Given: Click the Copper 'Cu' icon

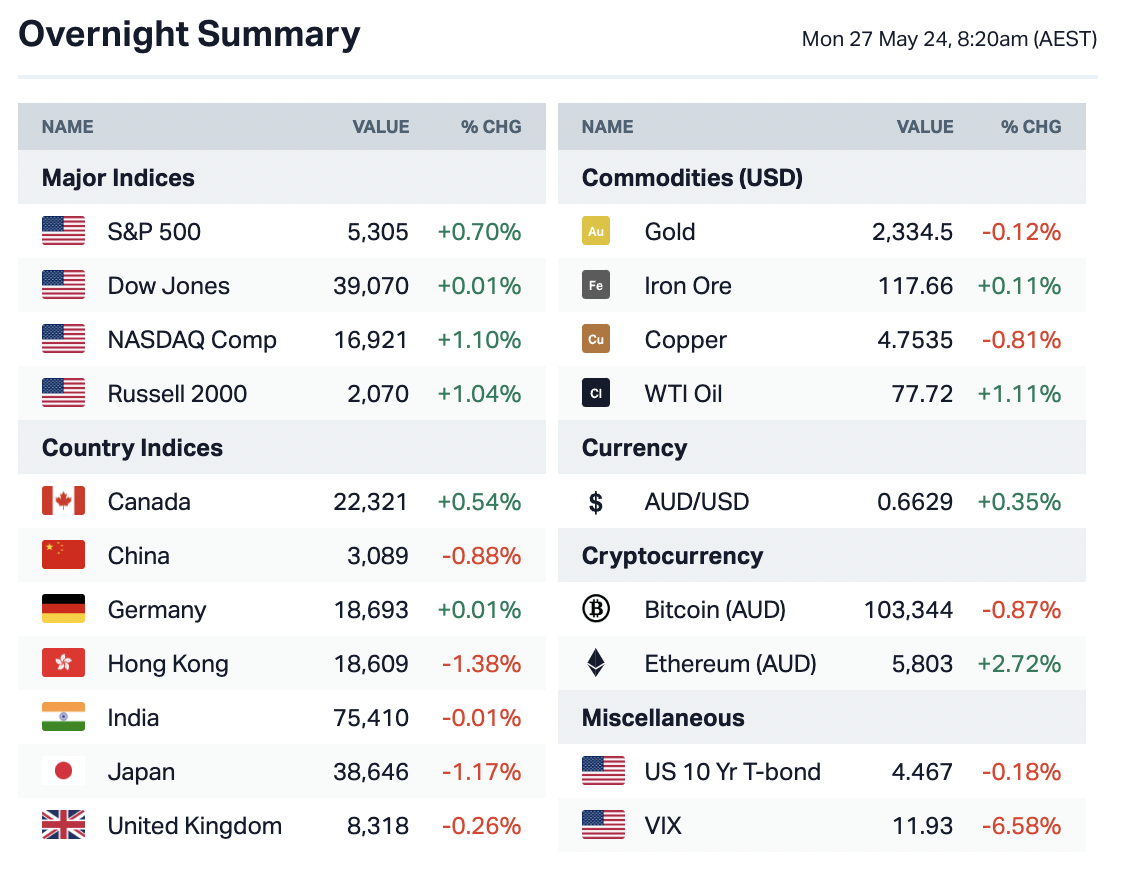Looking at the screenshot, I should (596, 340).
